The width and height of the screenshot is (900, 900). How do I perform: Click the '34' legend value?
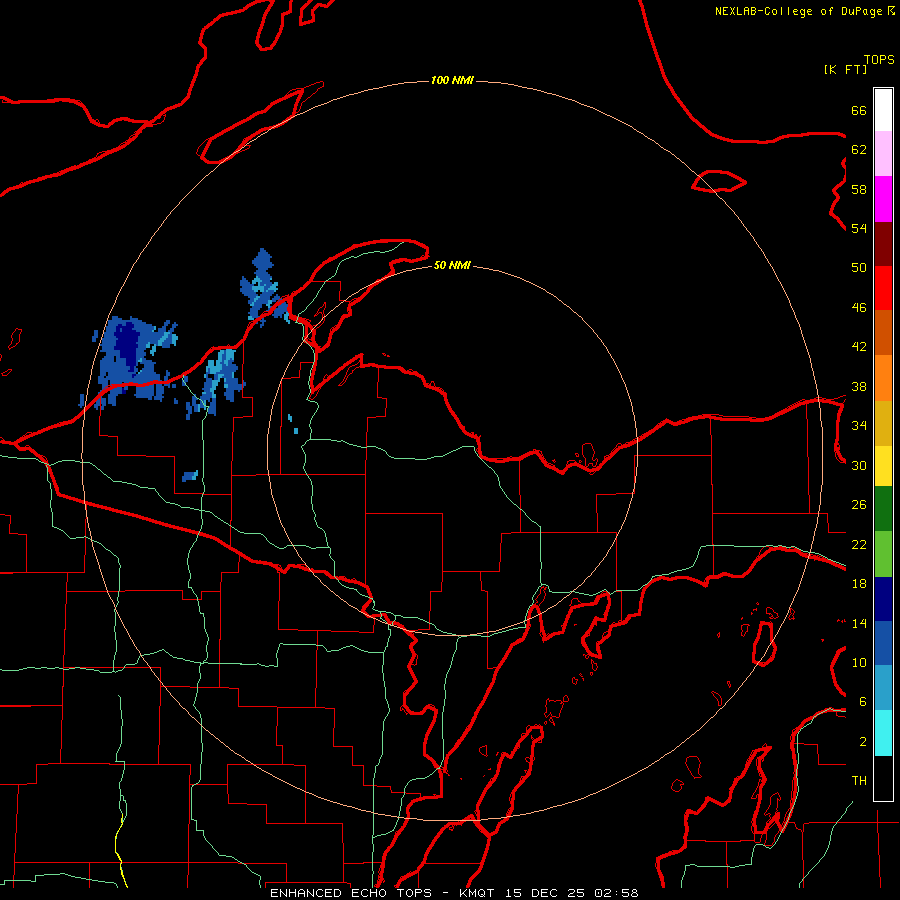(x=859, y=426)
